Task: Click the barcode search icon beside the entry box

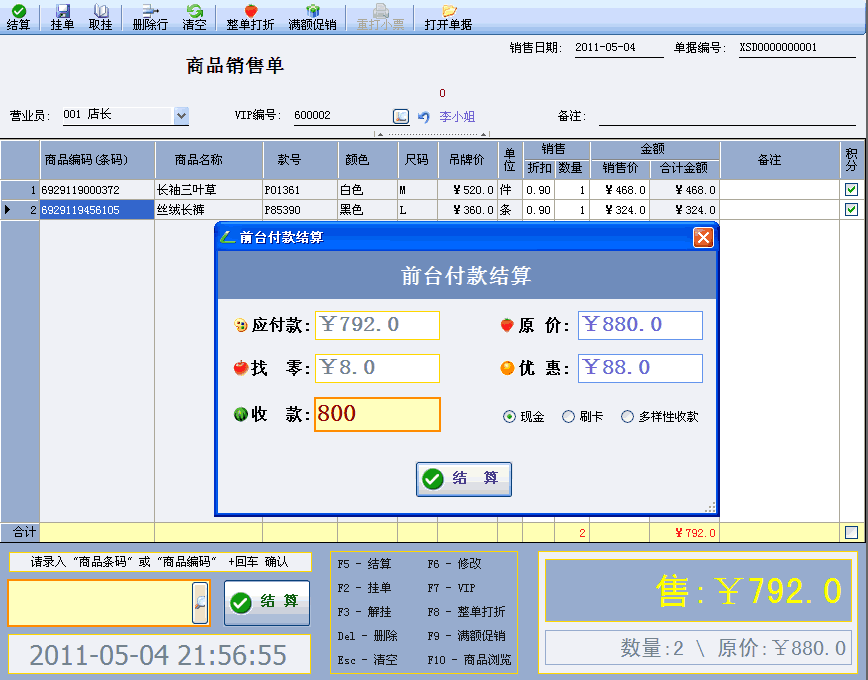Action: pos(200,602)
